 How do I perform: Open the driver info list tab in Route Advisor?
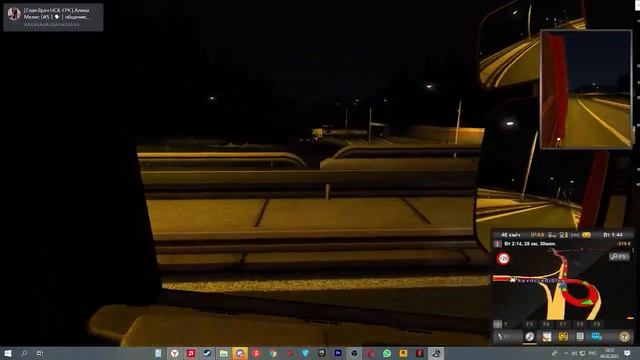(580, 336)
